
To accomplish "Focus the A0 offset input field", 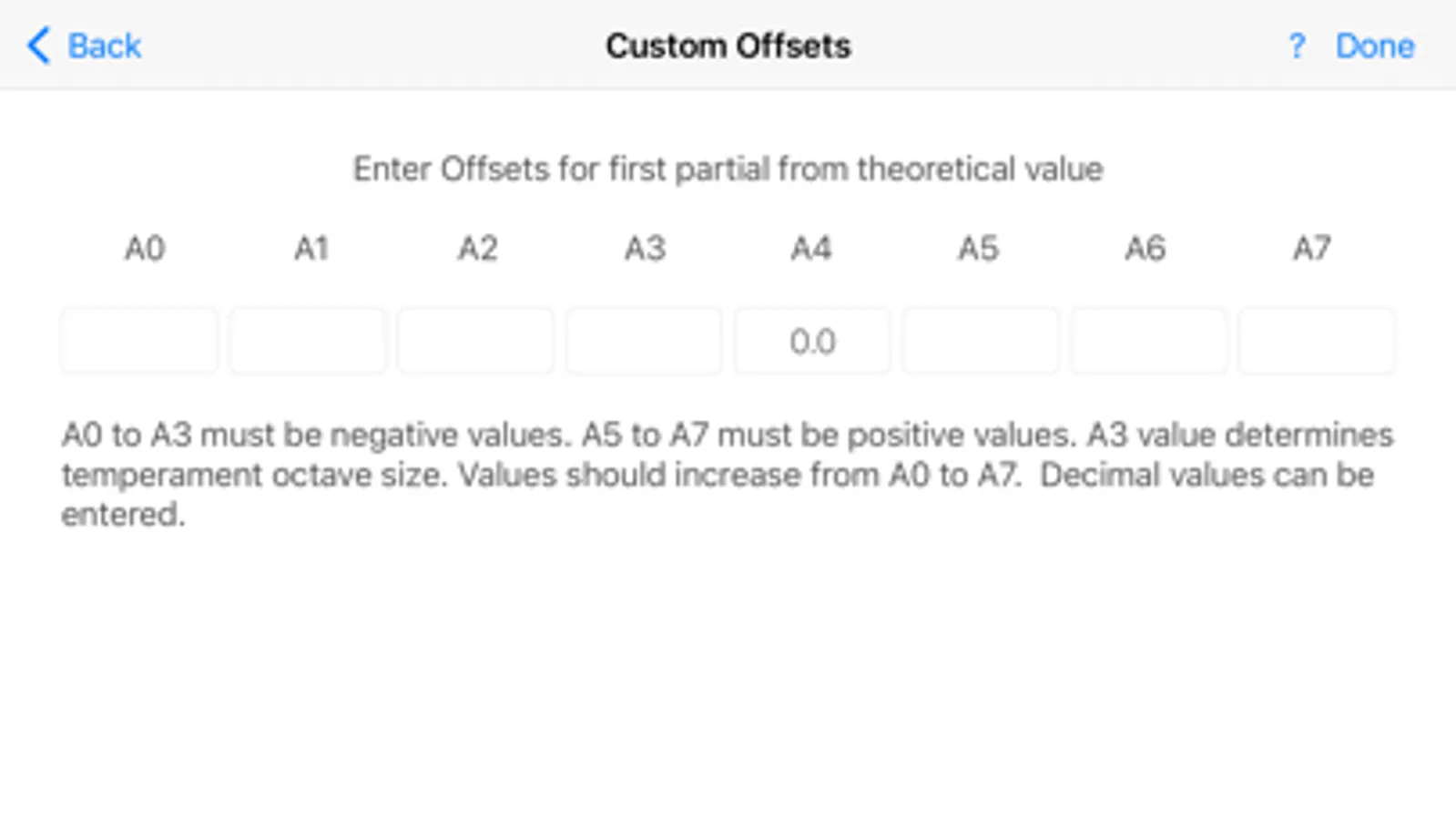I will 139,342.
